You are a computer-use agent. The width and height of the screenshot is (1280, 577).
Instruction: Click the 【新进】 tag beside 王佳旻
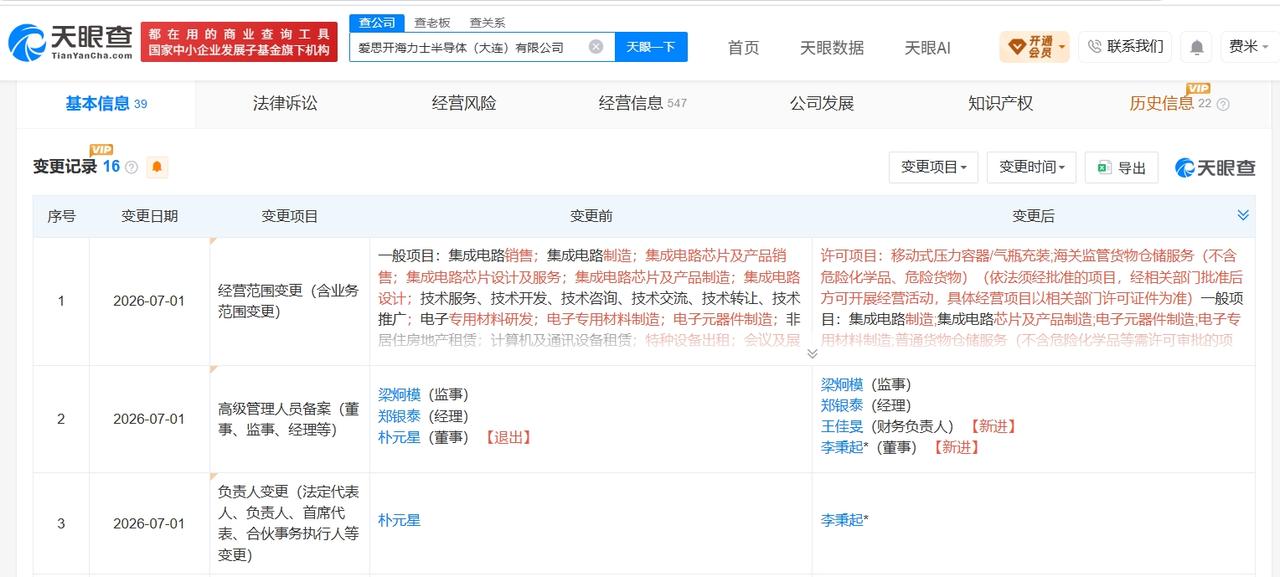point(992,426)
